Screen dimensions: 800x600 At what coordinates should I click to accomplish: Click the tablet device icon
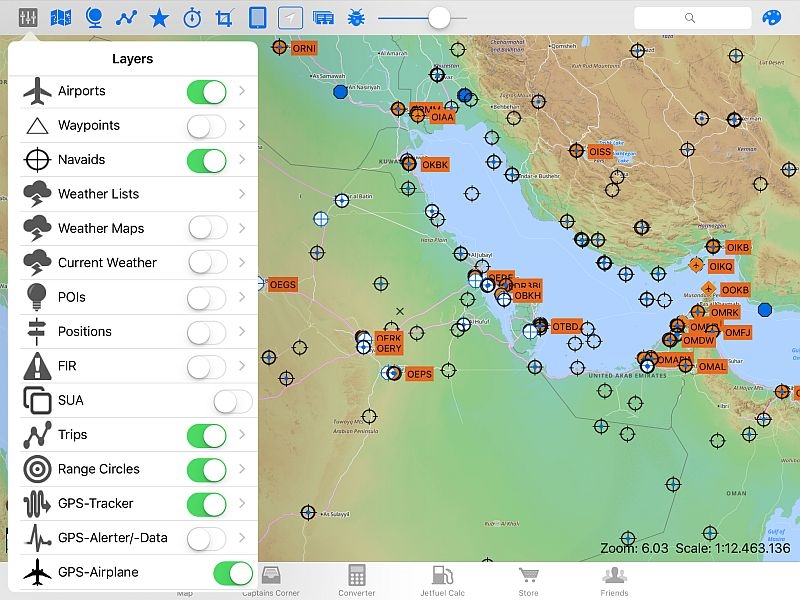(x=258, y=18)
